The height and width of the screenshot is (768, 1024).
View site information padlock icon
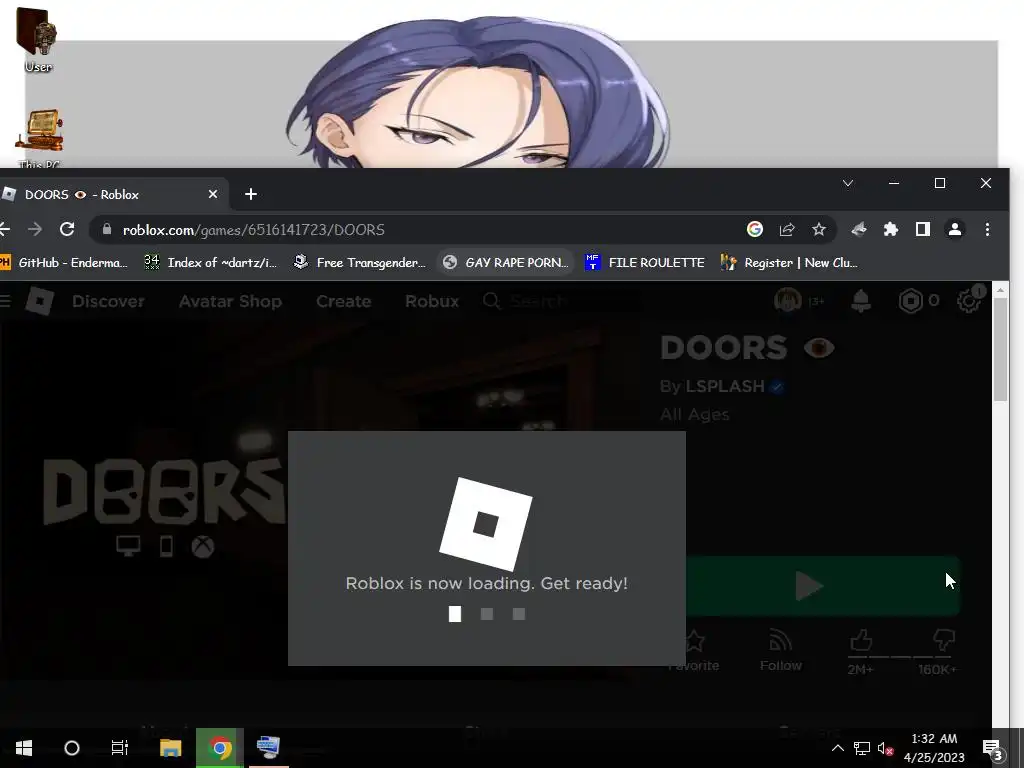coord(107,229)
